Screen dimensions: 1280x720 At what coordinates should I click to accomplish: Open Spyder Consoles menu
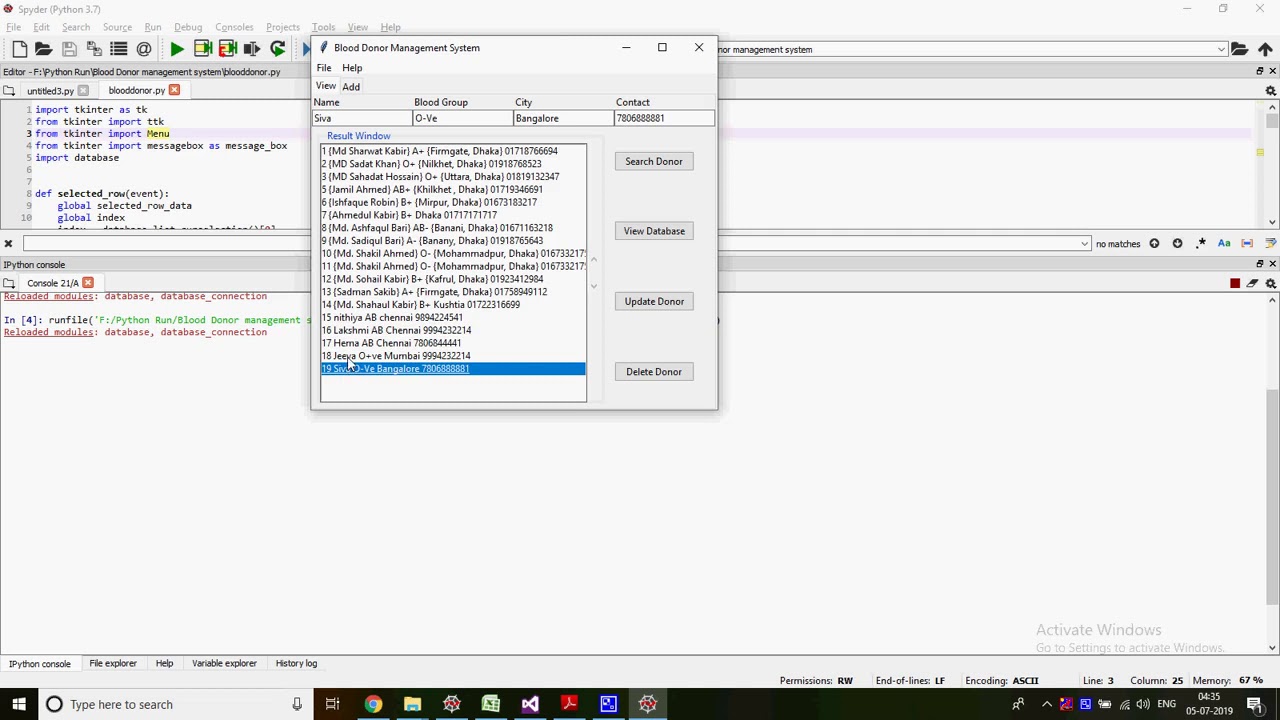[x=234, y=27]
